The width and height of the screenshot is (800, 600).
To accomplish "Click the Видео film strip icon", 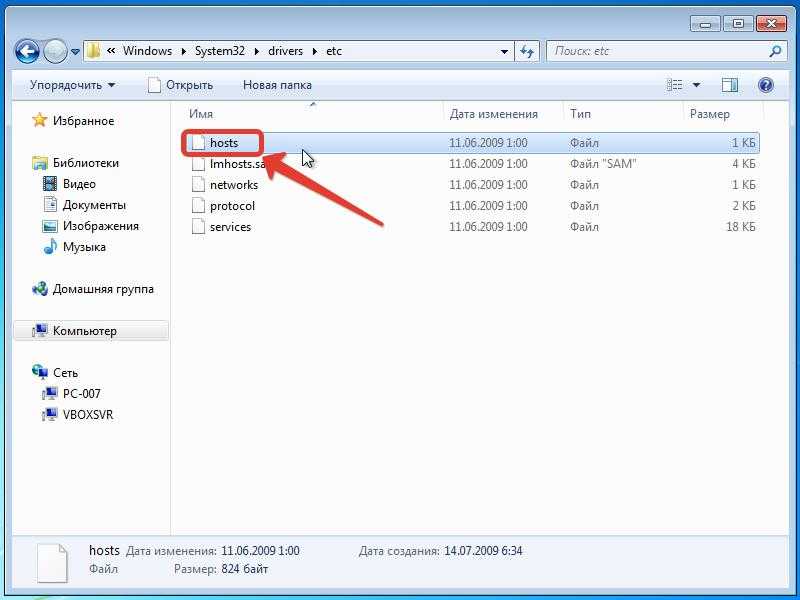I will click(x=50, y=184).
